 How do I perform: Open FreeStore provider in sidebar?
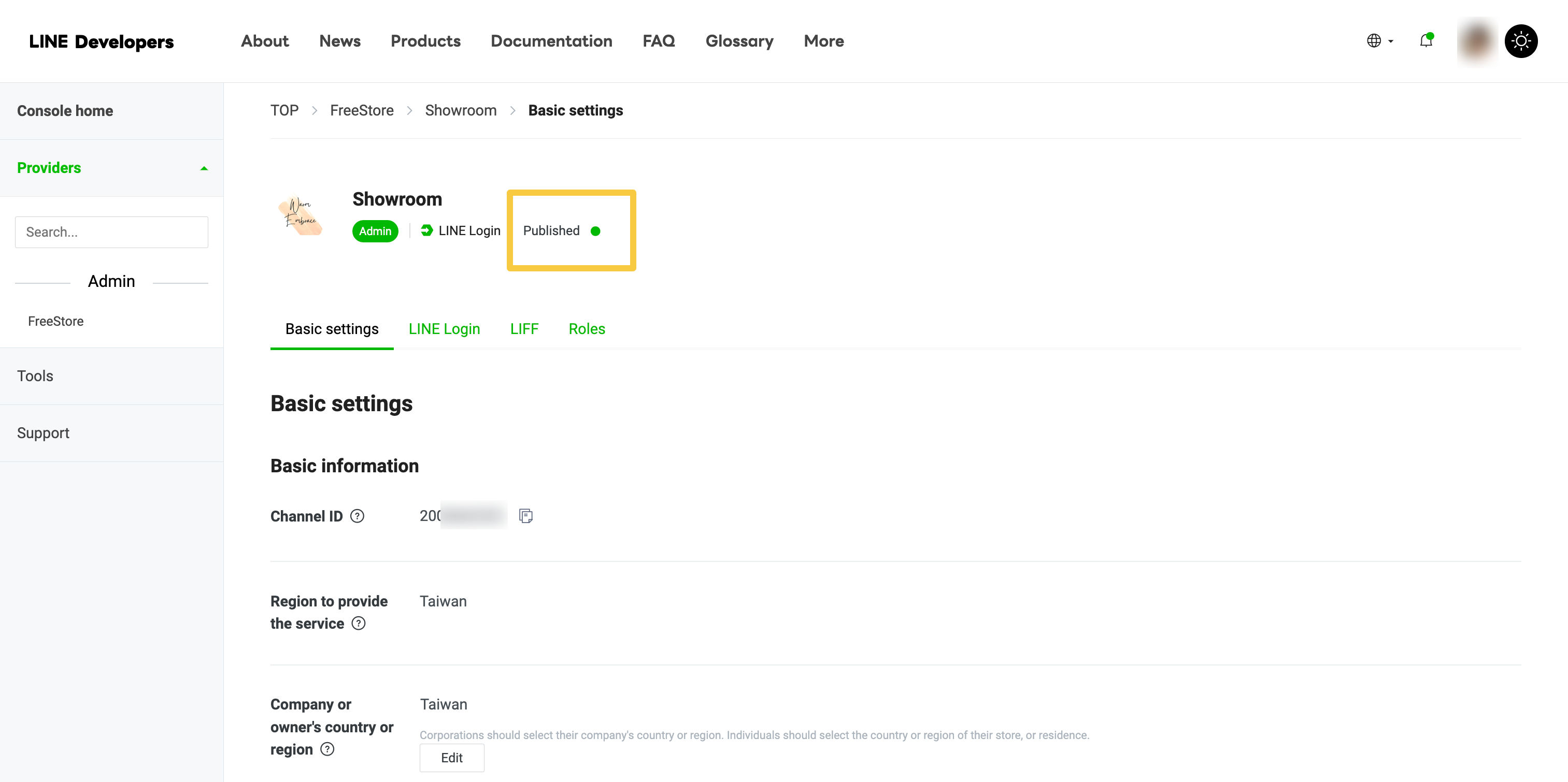point(55,321)
